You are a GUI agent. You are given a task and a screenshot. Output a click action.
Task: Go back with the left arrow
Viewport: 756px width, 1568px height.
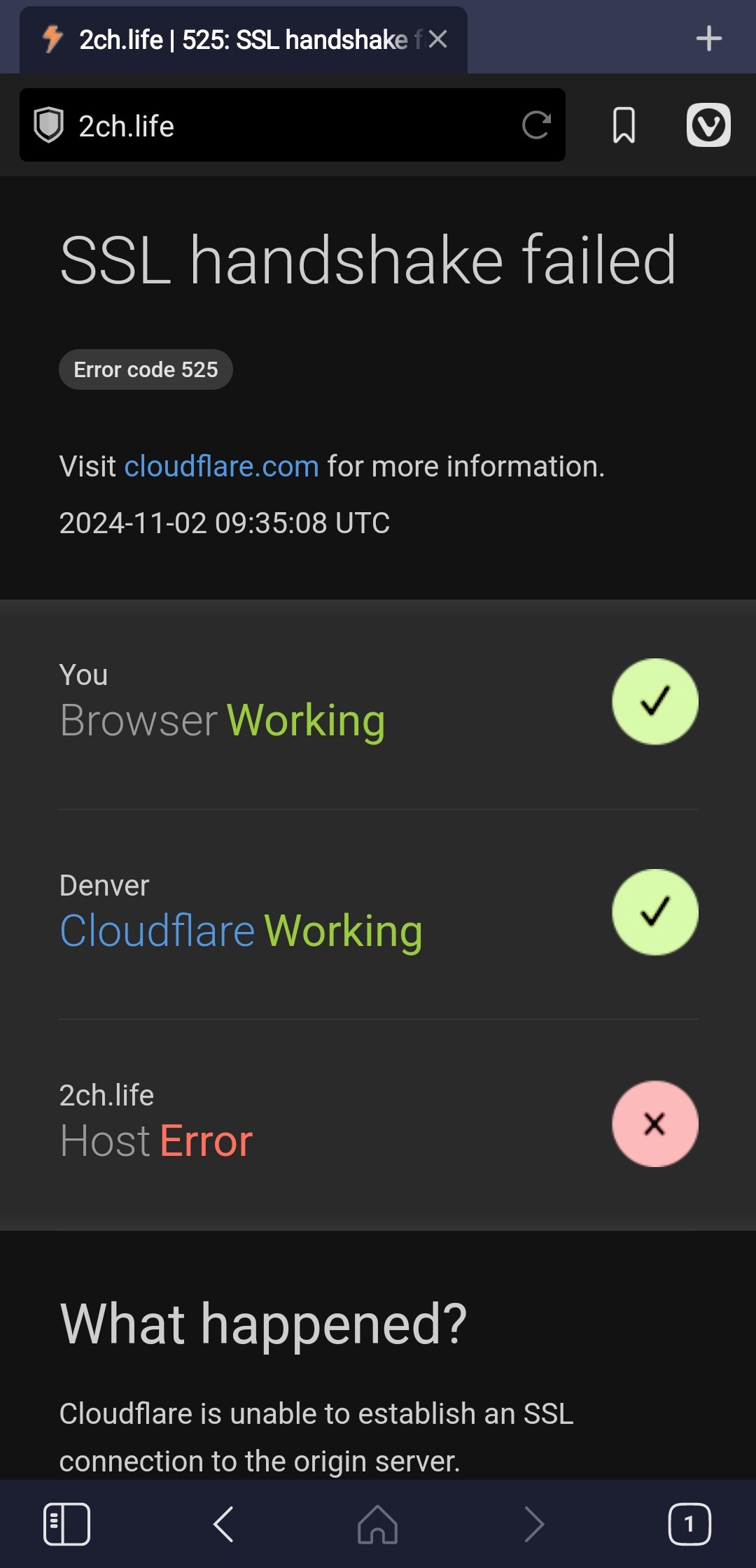tap(223, 1524)
